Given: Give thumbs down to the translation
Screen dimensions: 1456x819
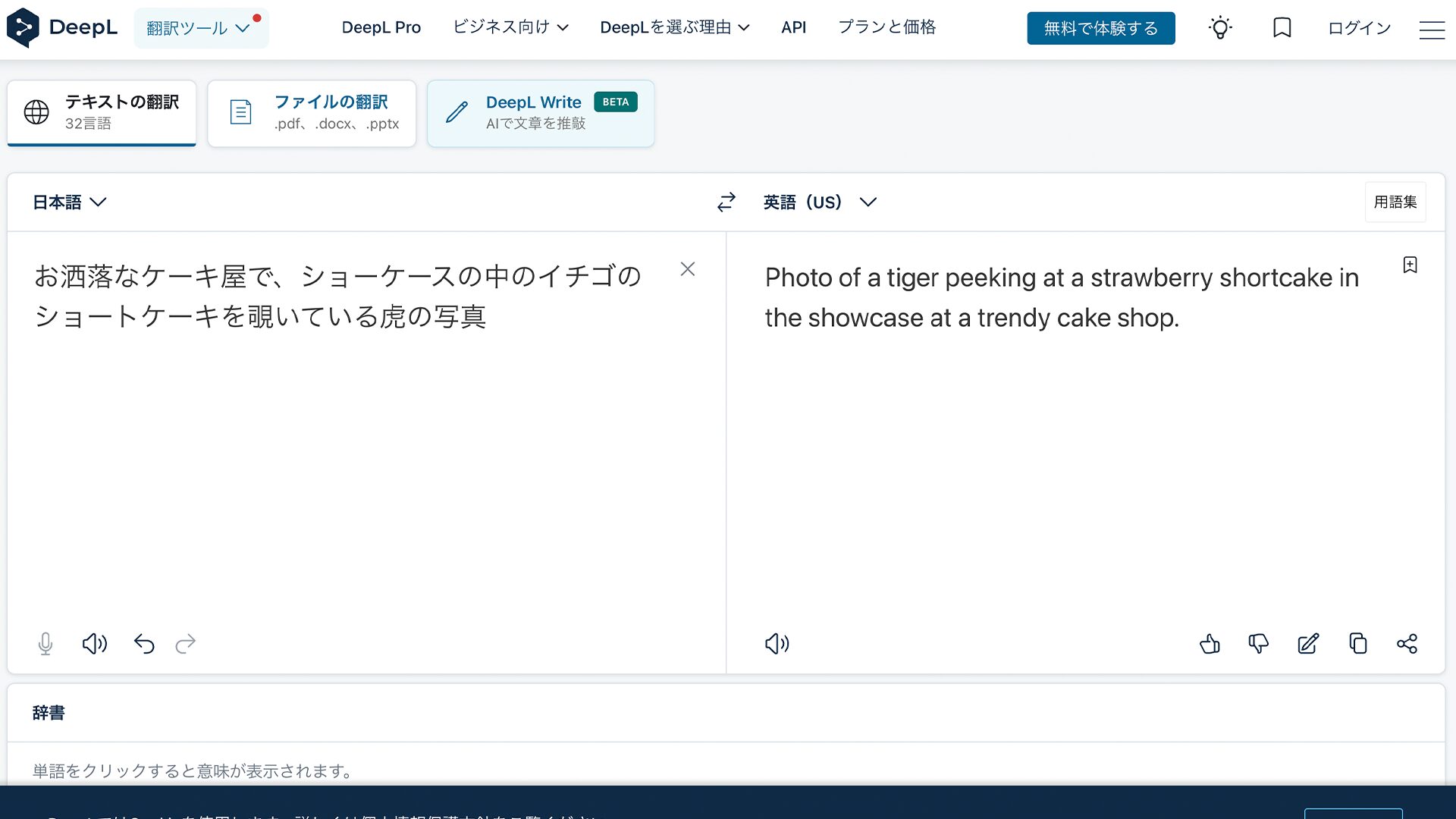Looking at the screenshot, I should [x=1259, y=644].
